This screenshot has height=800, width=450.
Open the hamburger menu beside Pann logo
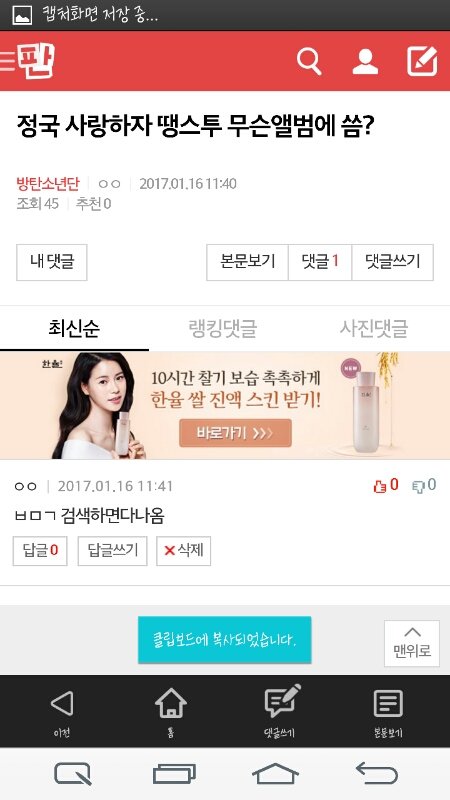pyautogui.click(x=7, y=61)
